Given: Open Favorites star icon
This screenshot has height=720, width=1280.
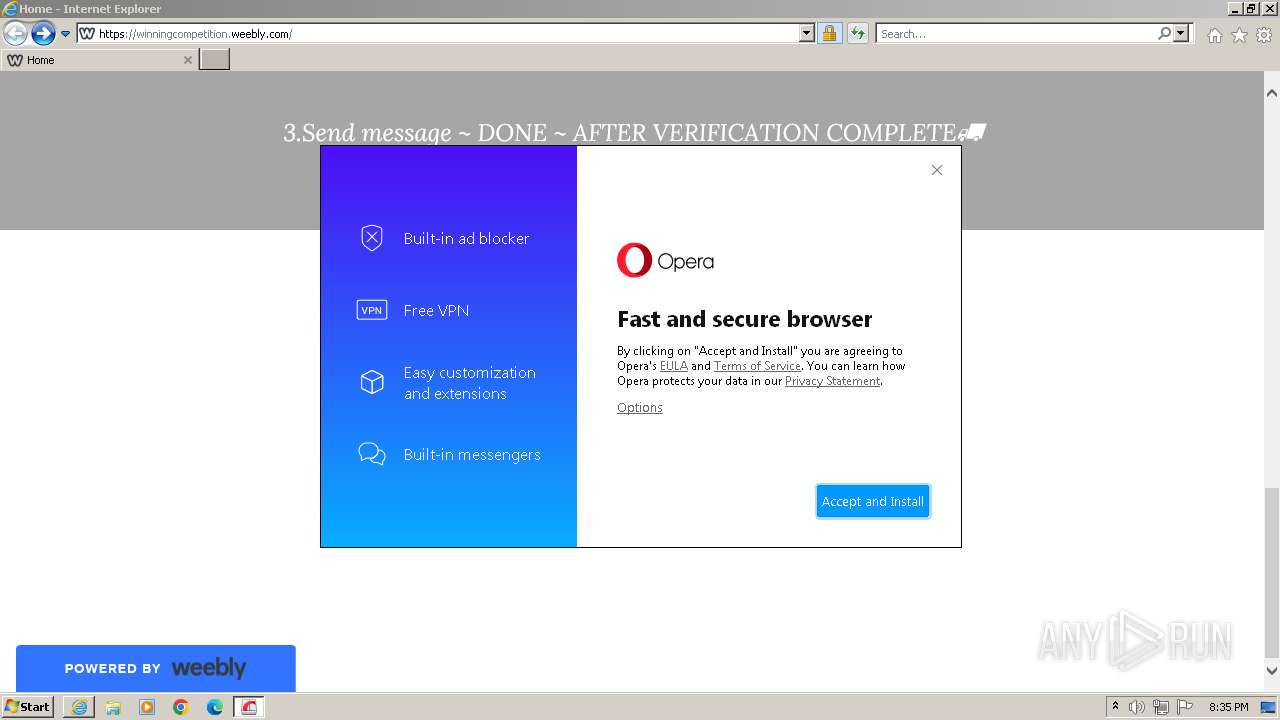Looking at the screenshot, I should point(1239,35).
